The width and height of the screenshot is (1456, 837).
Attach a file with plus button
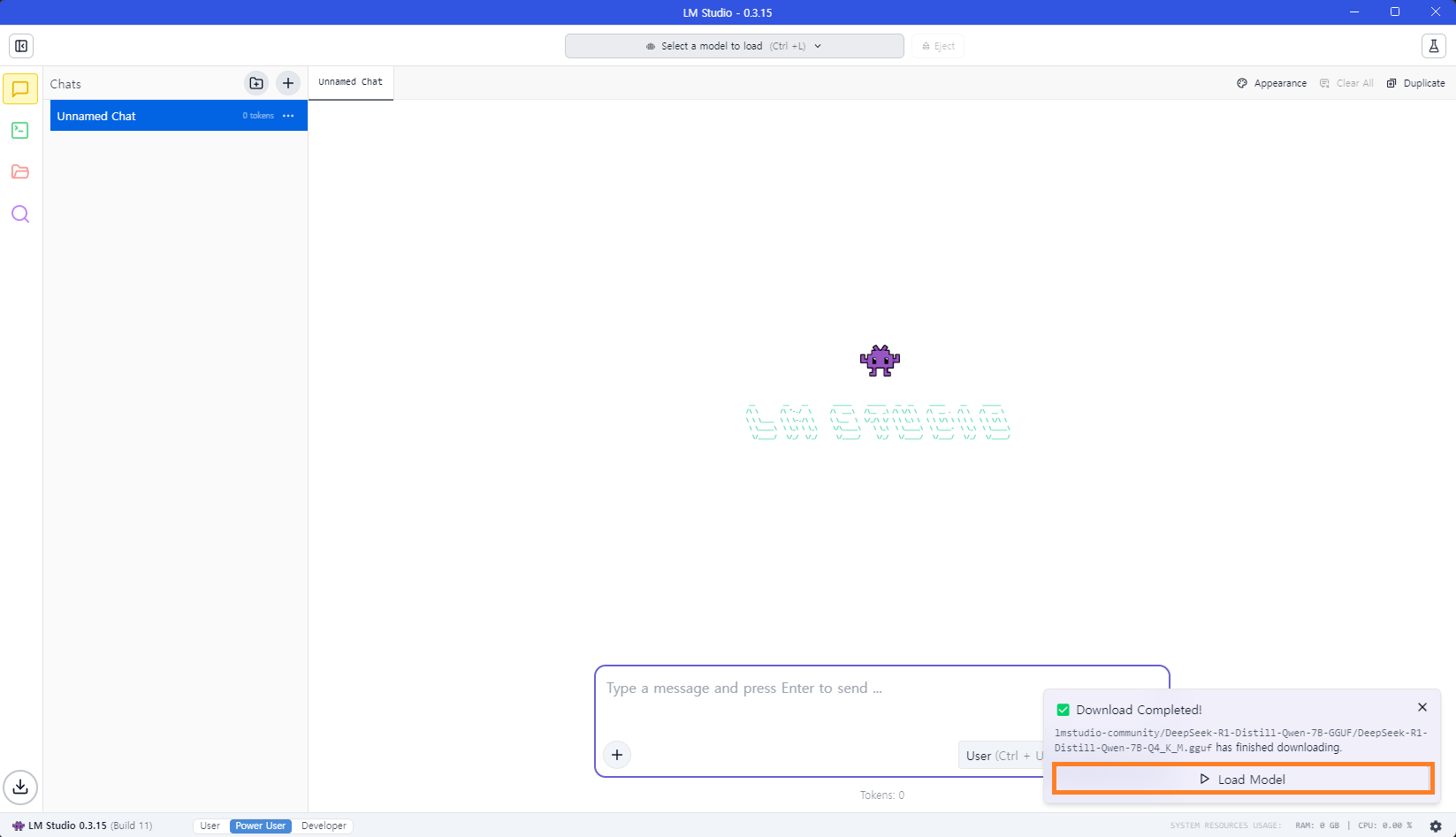(x=617, y=755)
